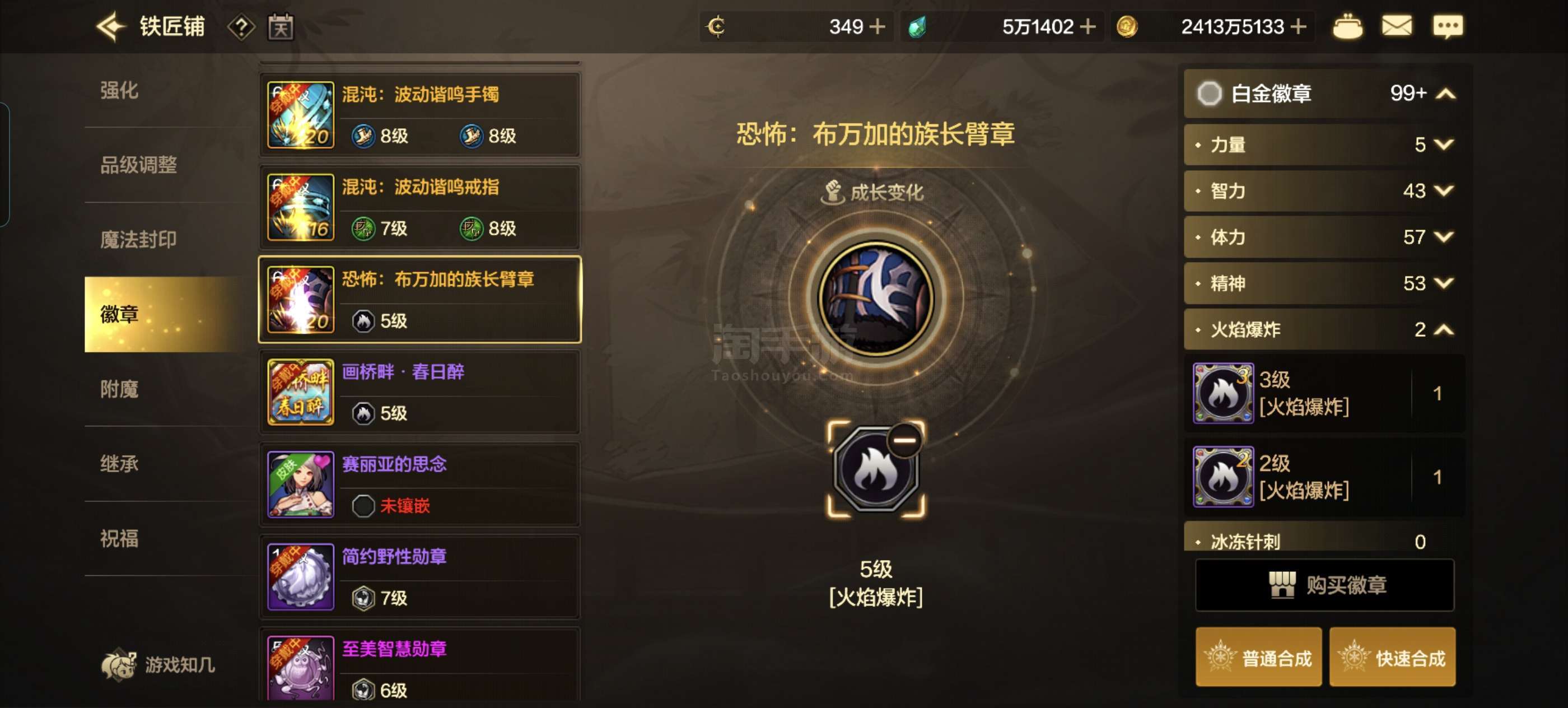Viewport: 1568px width, 708px height.
Task: Collapse the 白金徽章 chevron
Action: click(x=1446, y=94)
